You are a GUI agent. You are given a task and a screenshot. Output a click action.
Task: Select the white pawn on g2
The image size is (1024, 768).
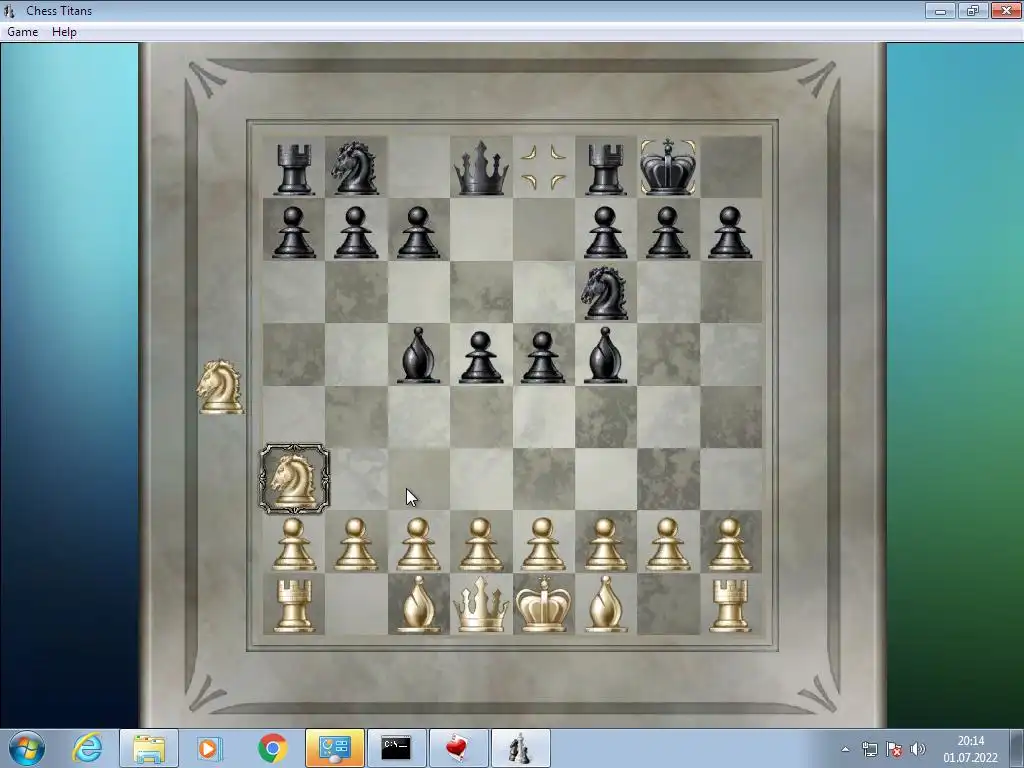pyautogui.click(x=668, y=545)
